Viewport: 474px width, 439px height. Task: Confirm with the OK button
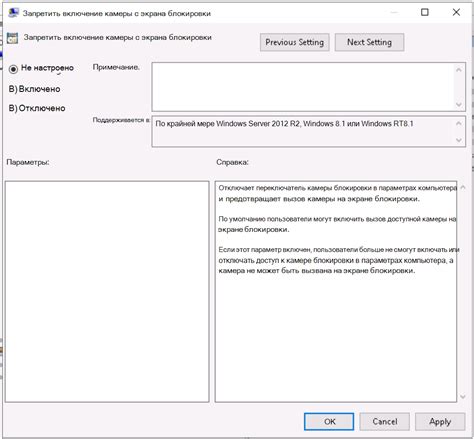coord(329,422)
